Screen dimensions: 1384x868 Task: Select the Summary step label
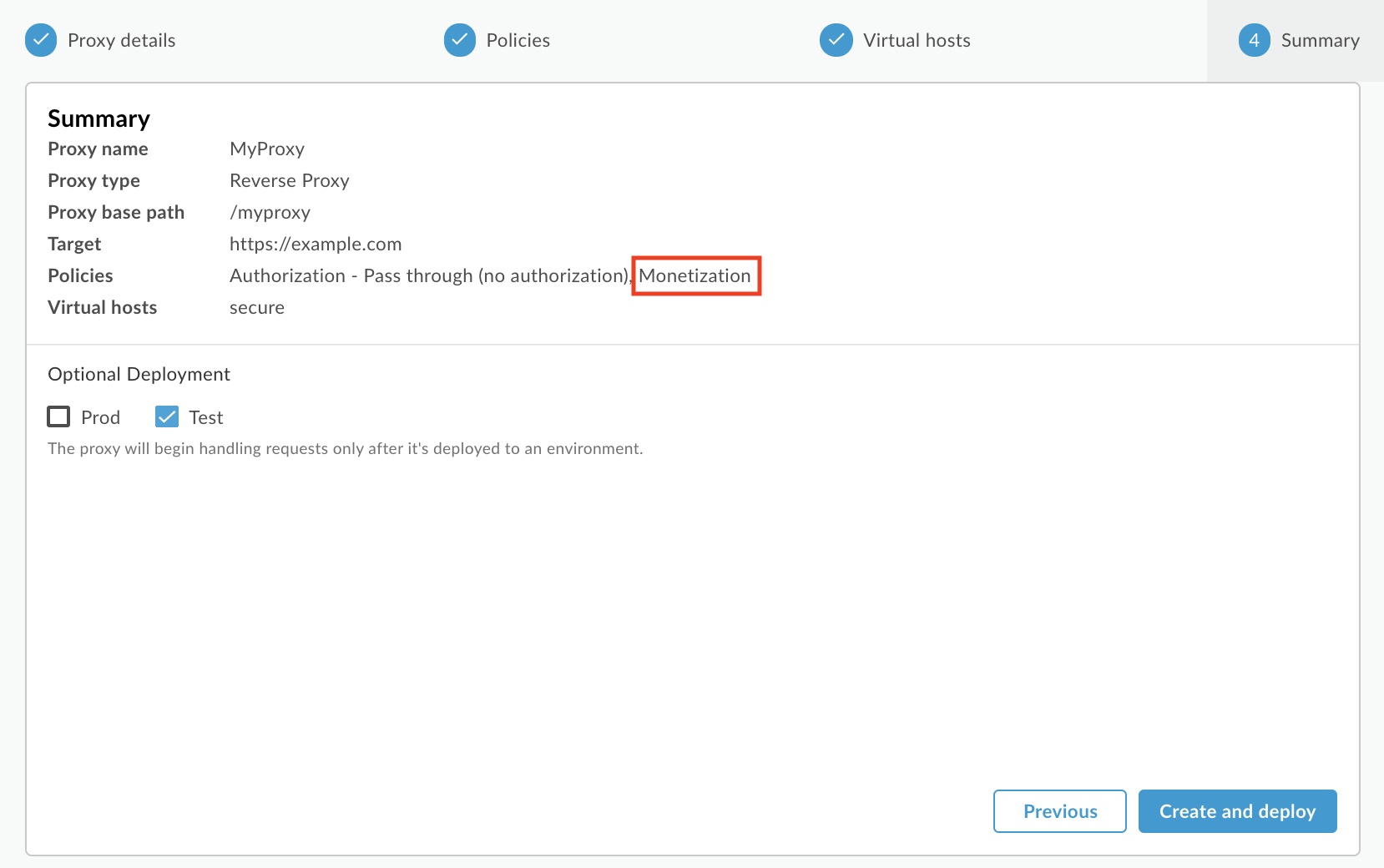point(1320,40)
